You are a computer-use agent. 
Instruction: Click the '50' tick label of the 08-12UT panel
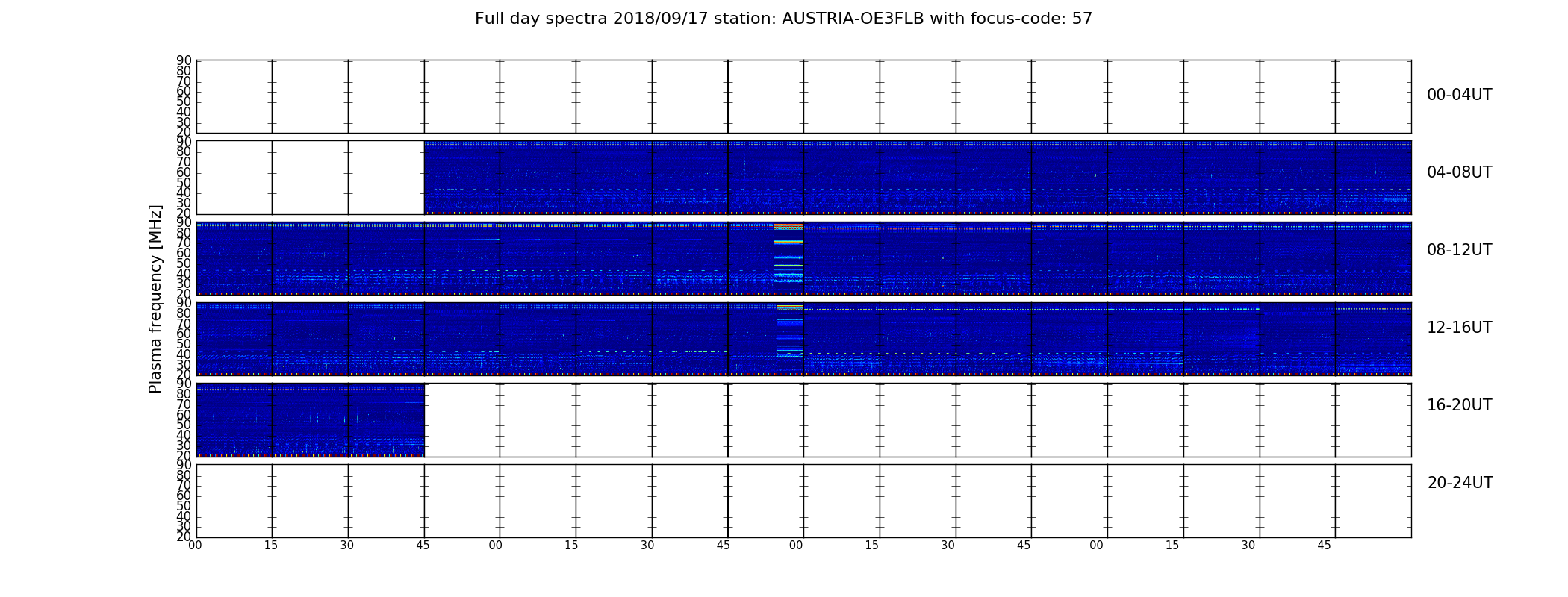pos(184,263)
